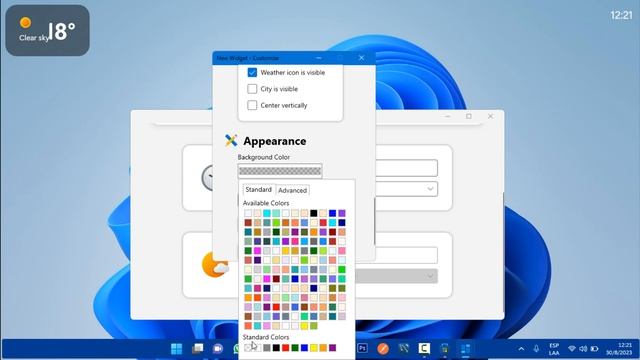
Task: Click the 12:21 desktop clock widget
Action: pos(621,15)
